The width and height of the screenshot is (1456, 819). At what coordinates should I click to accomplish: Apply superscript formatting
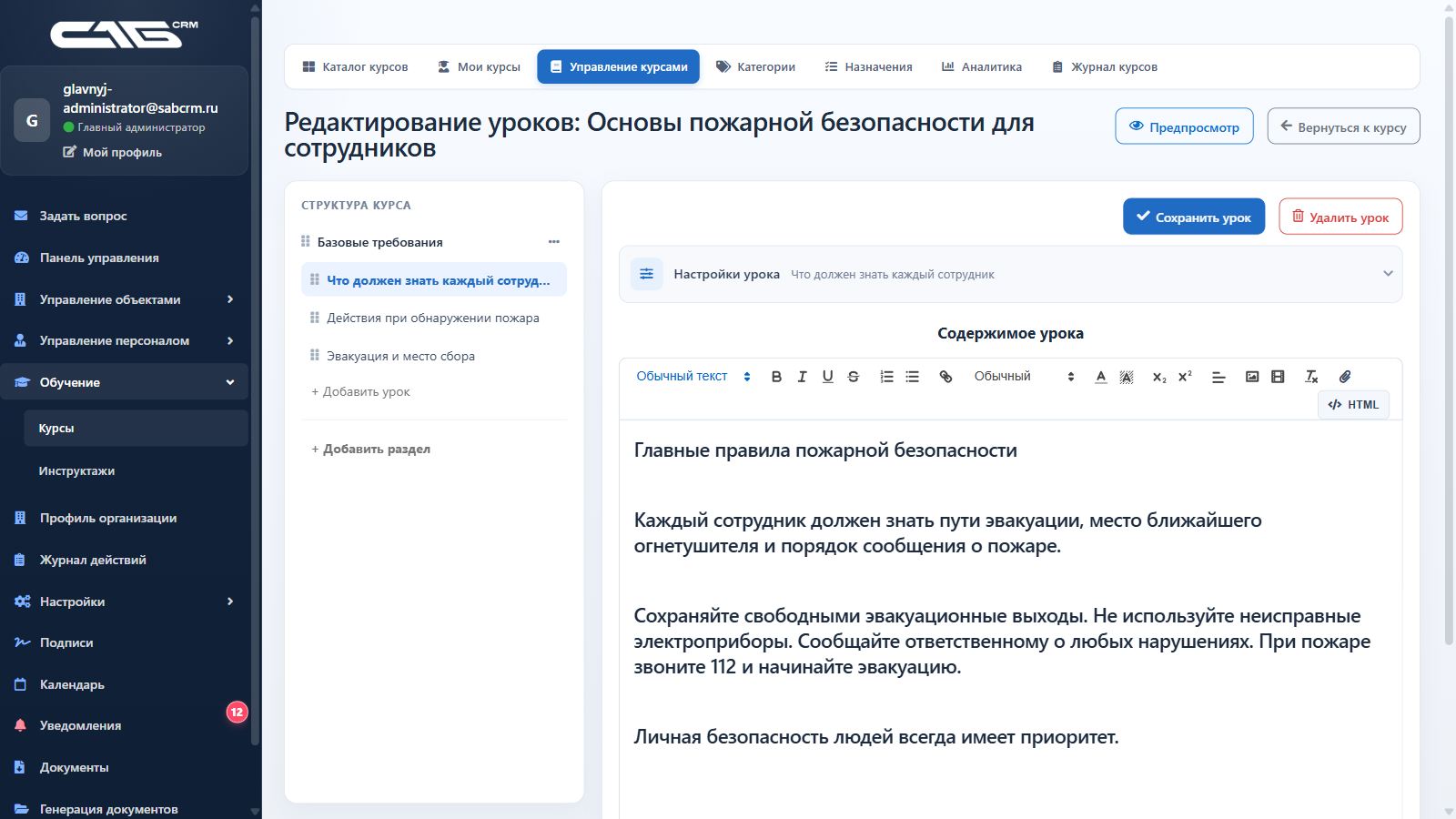1185,377
